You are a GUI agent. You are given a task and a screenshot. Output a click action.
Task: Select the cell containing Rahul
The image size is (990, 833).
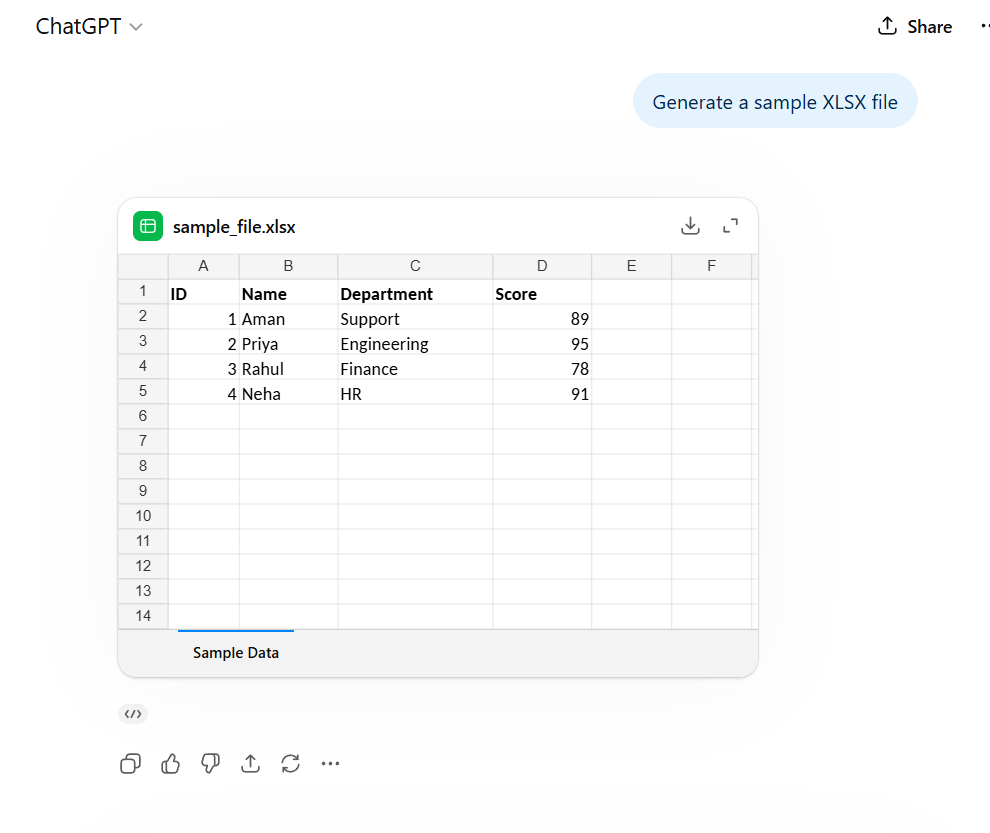point(289,368)
